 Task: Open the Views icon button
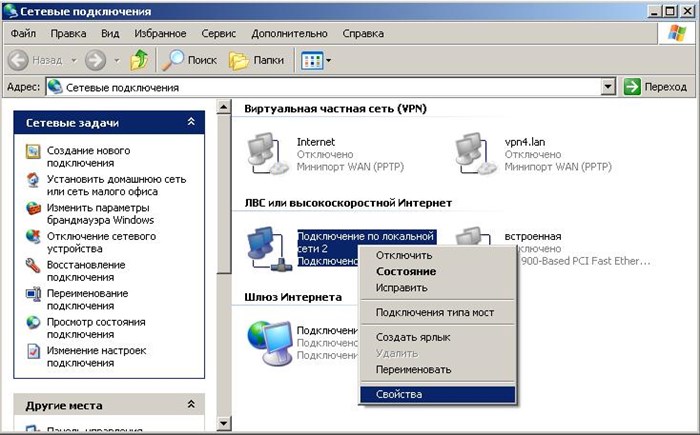[x=312, y=60]
